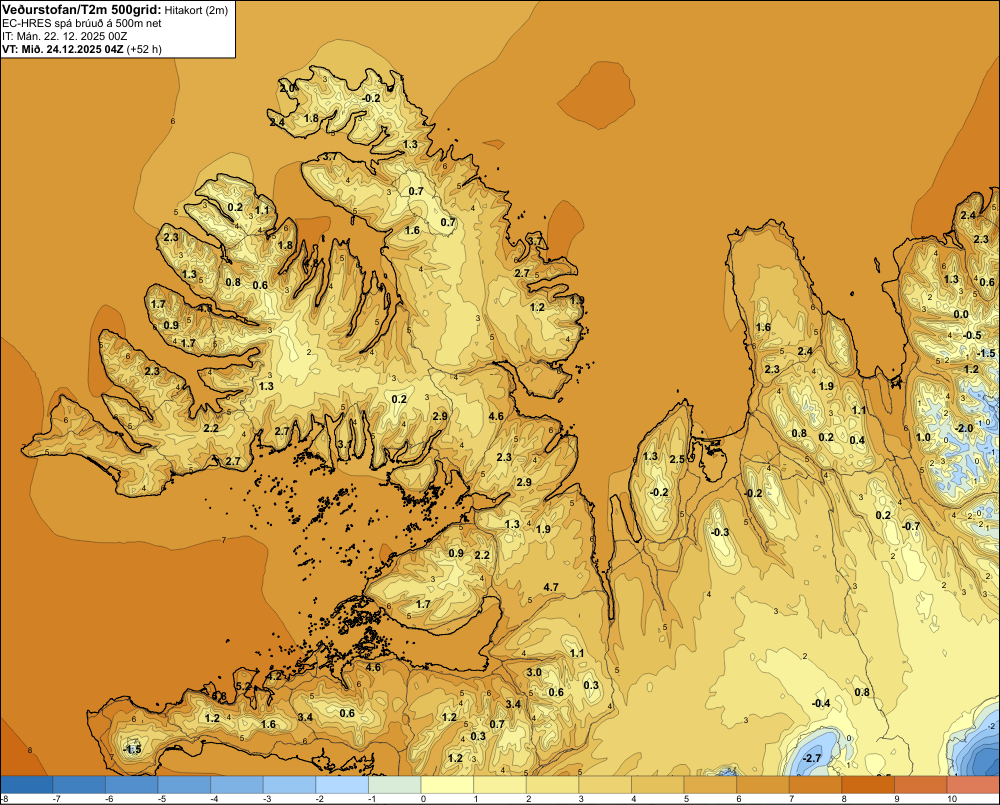
Task: Click the -8 tick label on the legend scale
Action: pos(4,799)
